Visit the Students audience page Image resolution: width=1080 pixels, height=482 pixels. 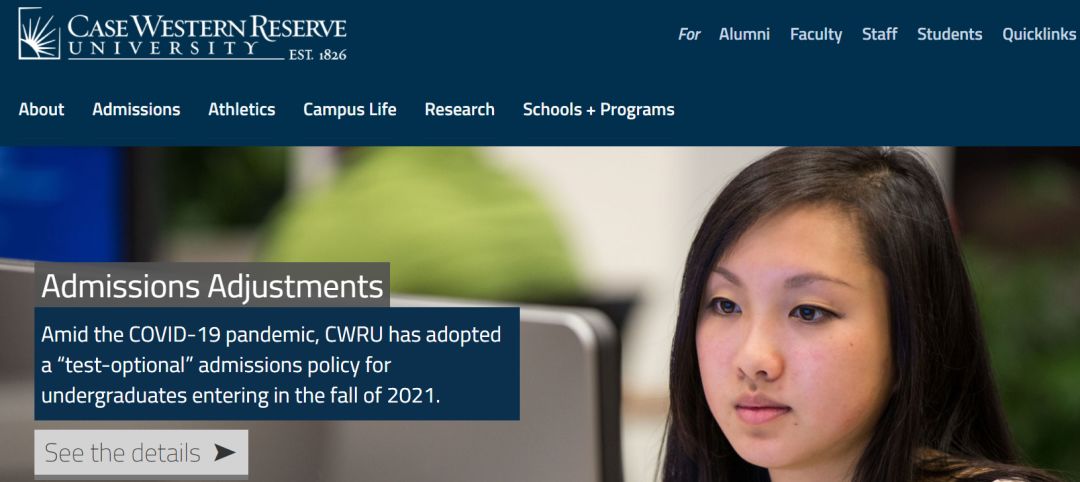click(949, 34)
